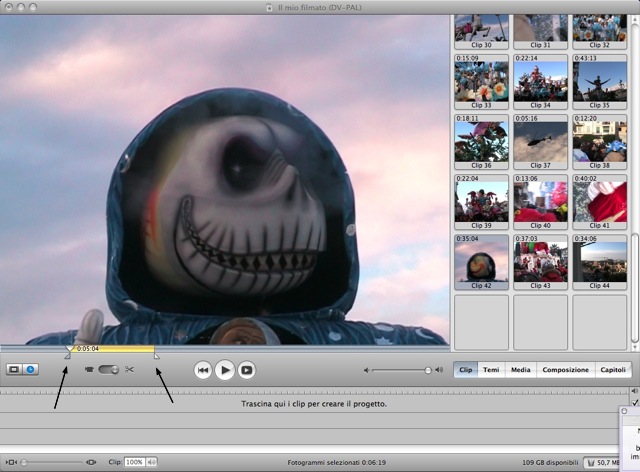Viewport: 640px width, 472px height.
Task: Click the playhead on the scrubber bar
Action: pyautogui.click(x=70, y=348)
